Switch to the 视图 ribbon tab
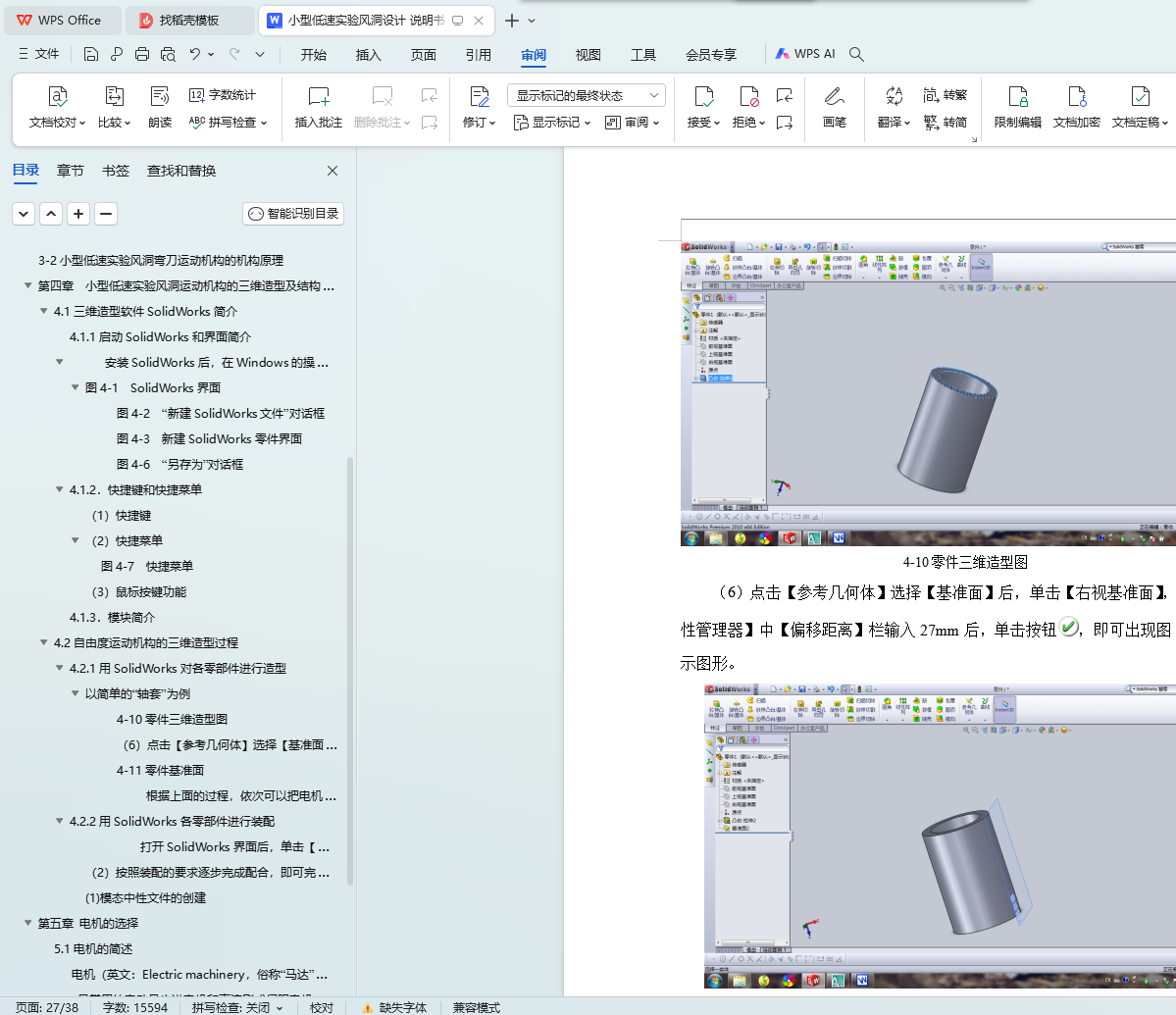Image resolution: width=1176 pixels, height=1015 pixels. (x=588, y=55)
